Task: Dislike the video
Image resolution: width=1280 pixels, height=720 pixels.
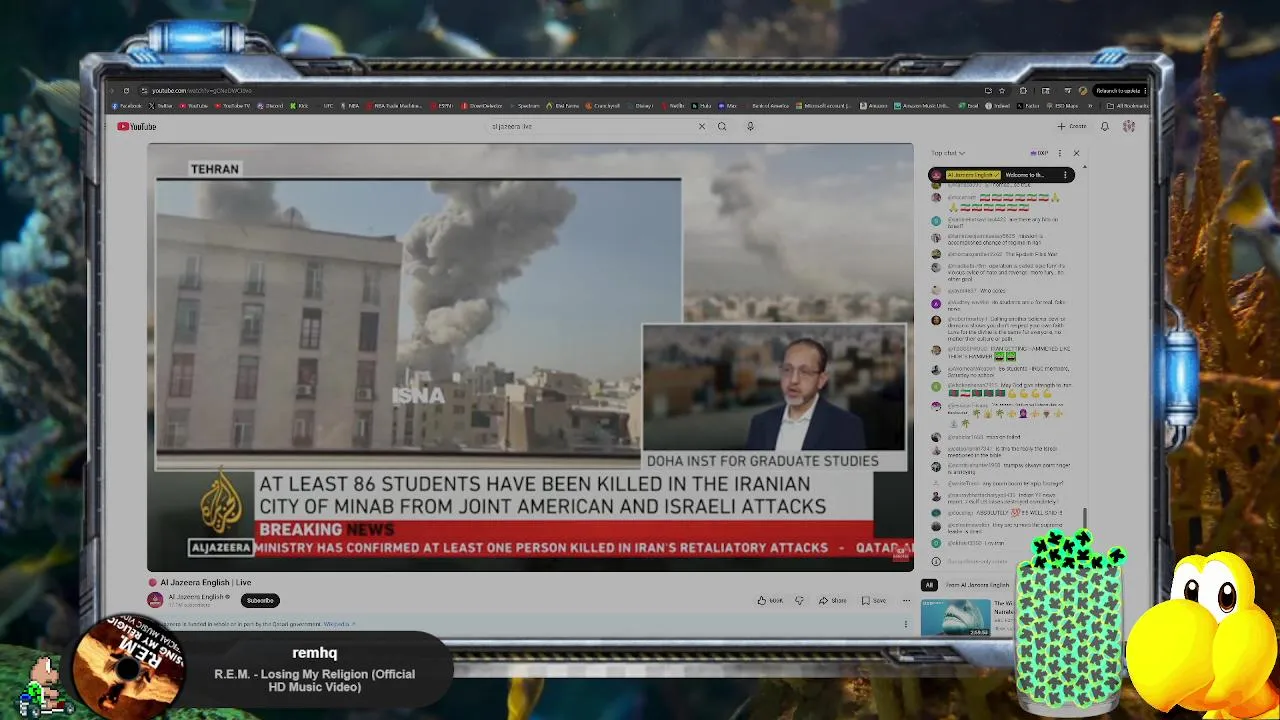Action: (x=799, y=600)
